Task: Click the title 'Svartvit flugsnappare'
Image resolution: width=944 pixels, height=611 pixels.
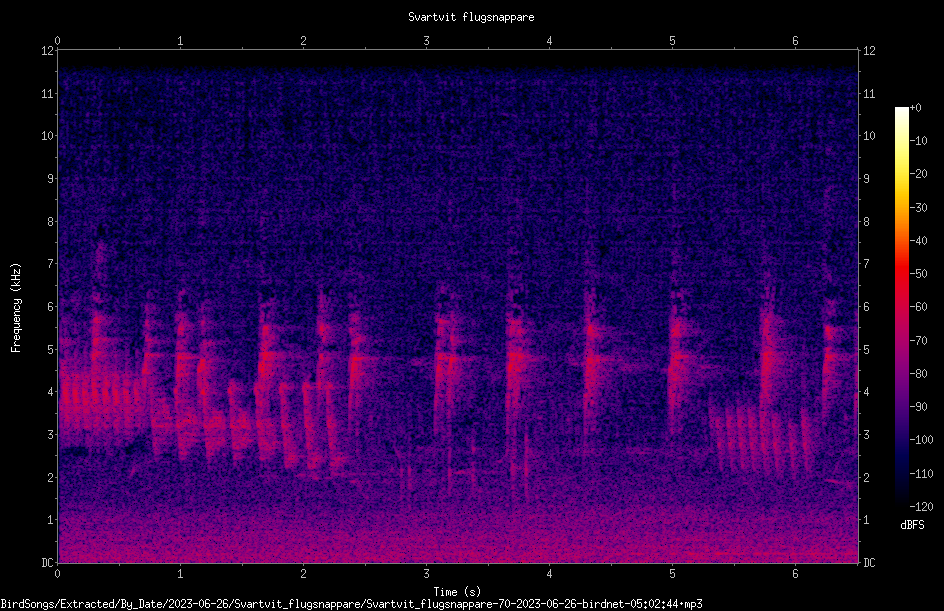Action: (471, 17)
